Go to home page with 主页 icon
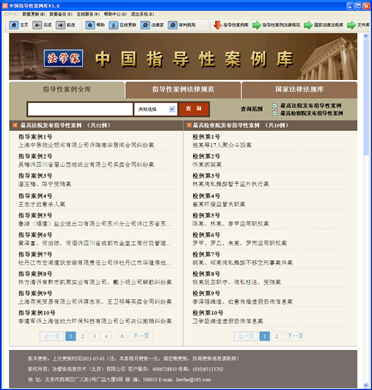The width and height of the screenshot is (372, 390). coord(14,25)
